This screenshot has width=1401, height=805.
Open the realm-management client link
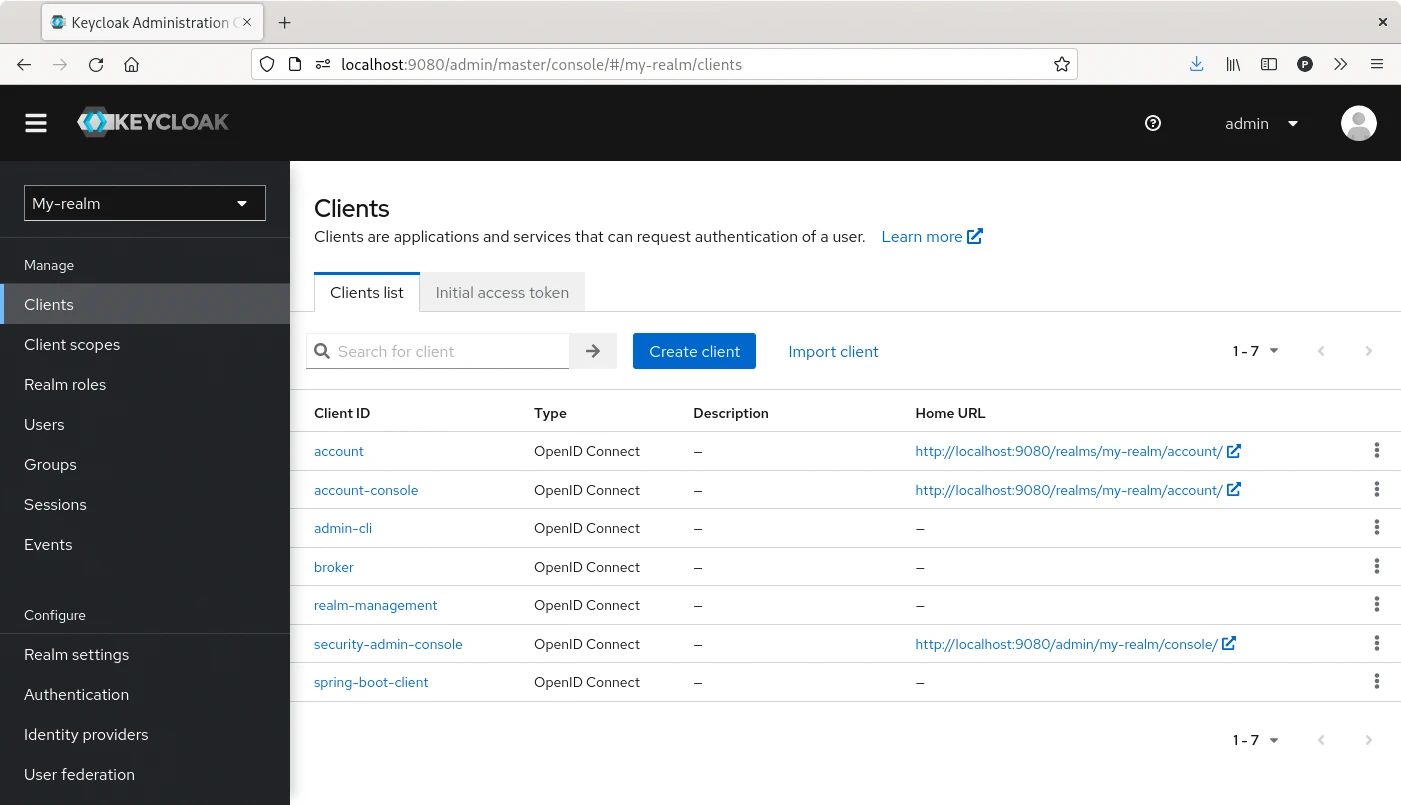coord(376,605)
